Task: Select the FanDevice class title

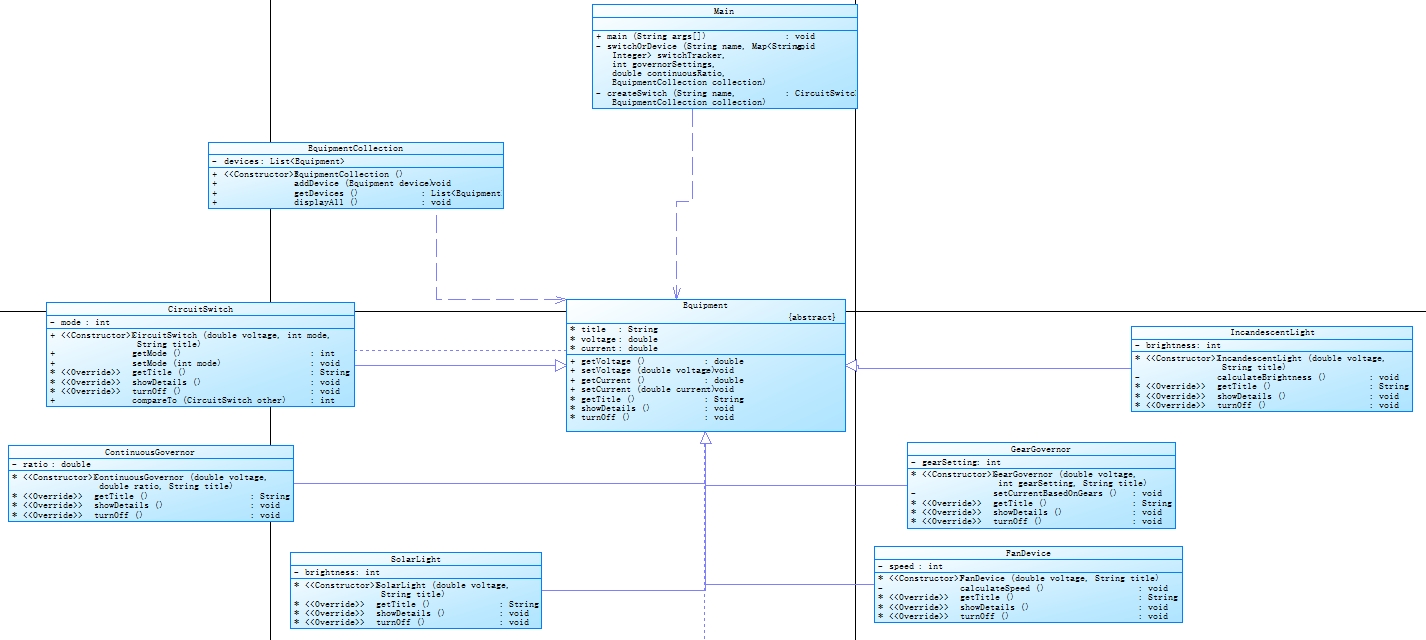Action: click(x=1028, y=553)
